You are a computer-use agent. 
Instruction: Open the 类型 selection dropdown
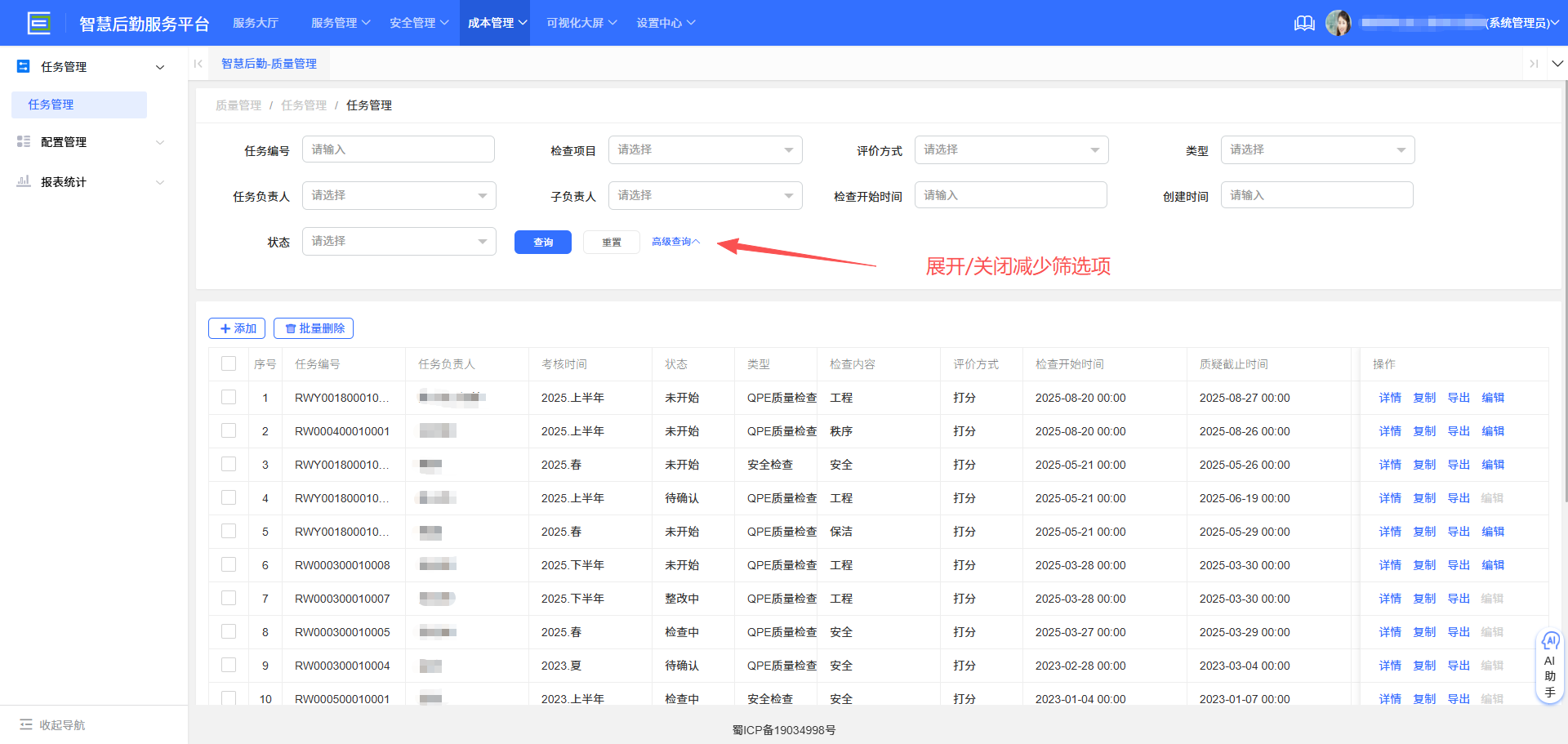coord(1316,149)
